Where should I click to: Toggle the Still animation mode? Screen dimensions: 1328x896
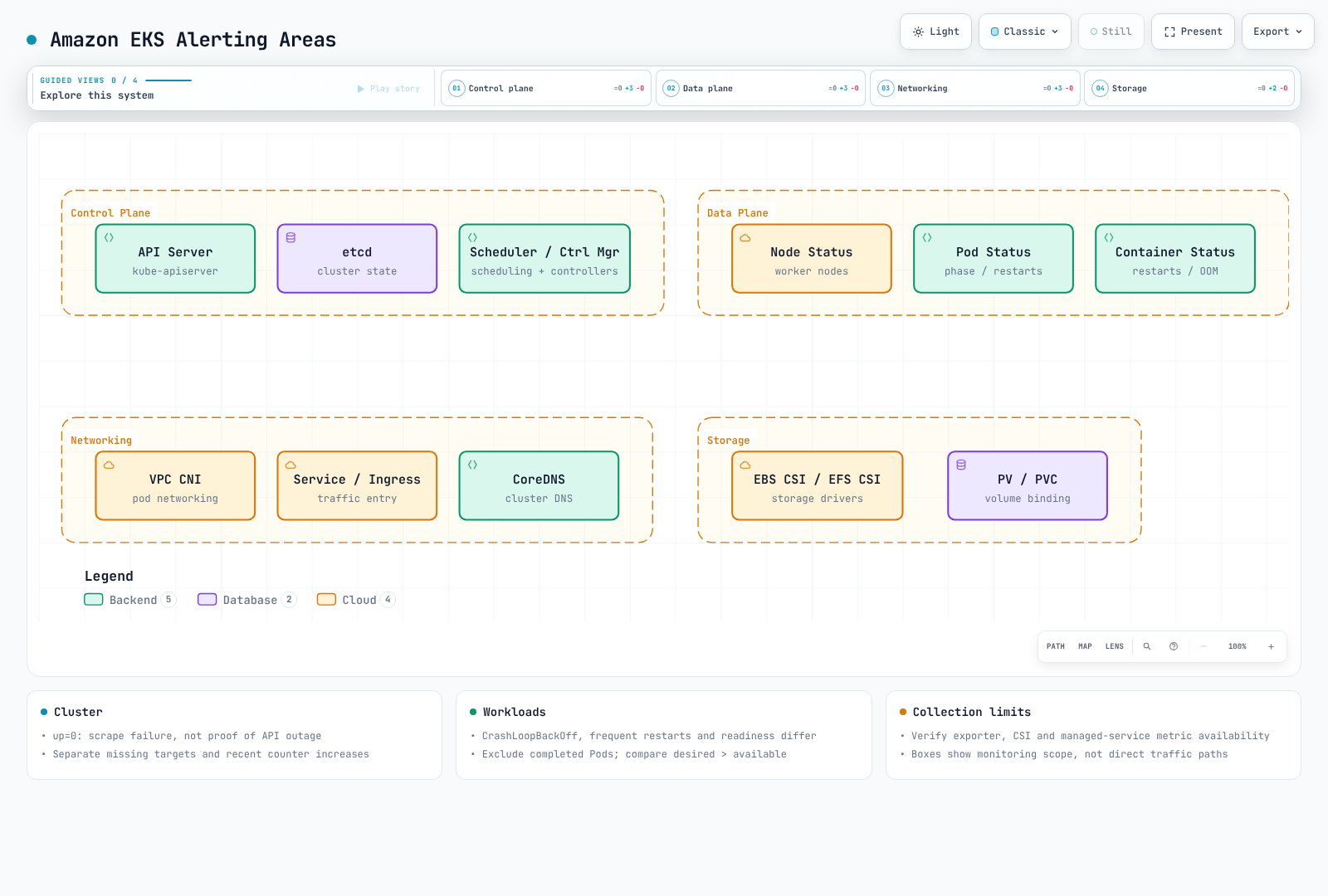pyautogui.click(x=1111, y=32)
